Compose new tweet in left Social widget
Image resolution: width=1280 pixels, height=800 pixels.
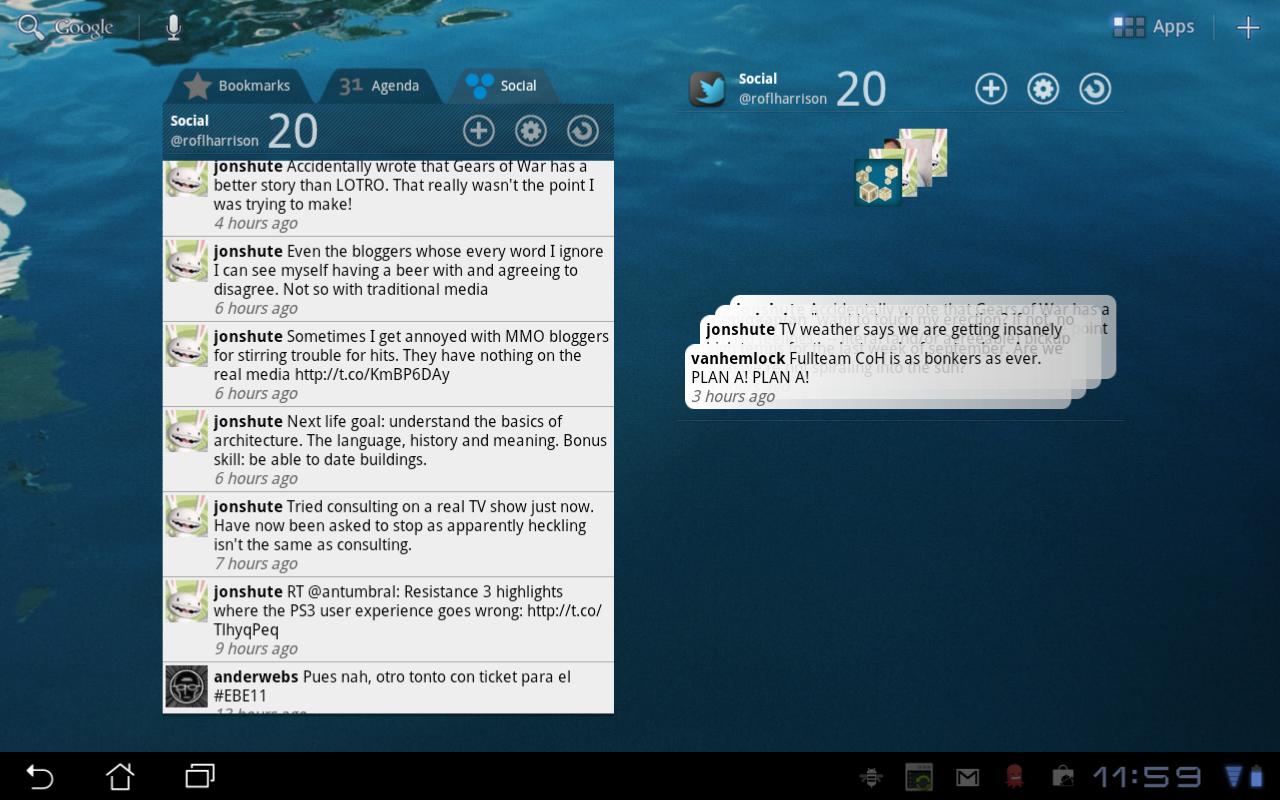[x=478, y=130]
